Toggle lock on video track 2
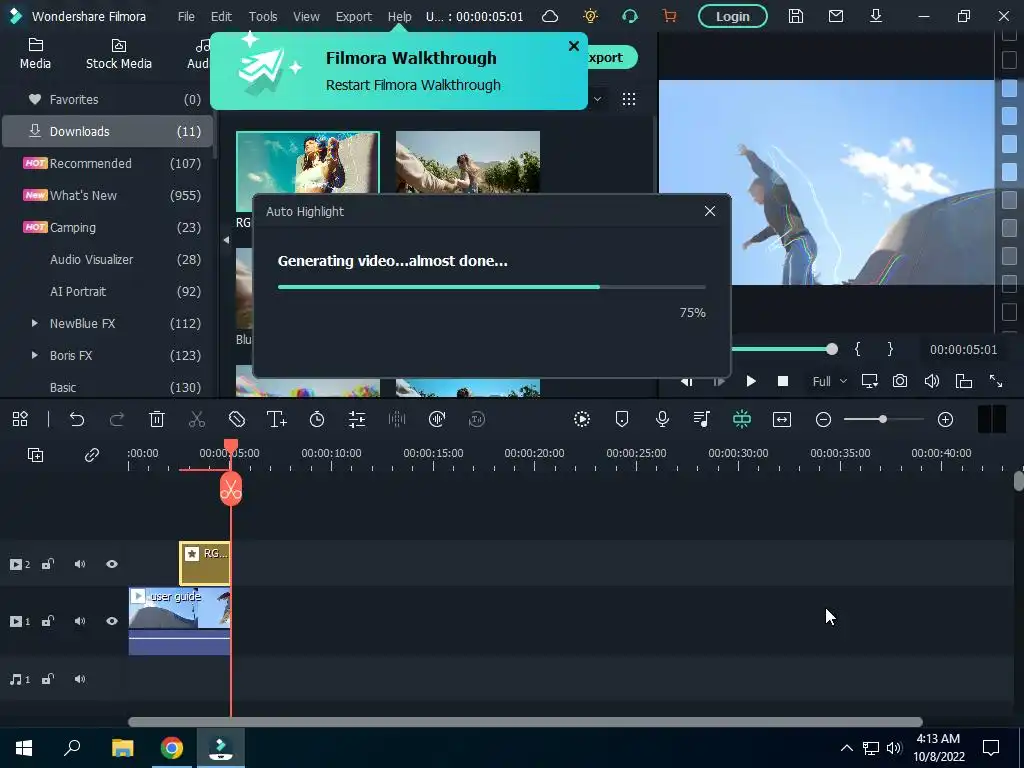The width and height of the screenshot is (1024, 768). coord(48,564)
